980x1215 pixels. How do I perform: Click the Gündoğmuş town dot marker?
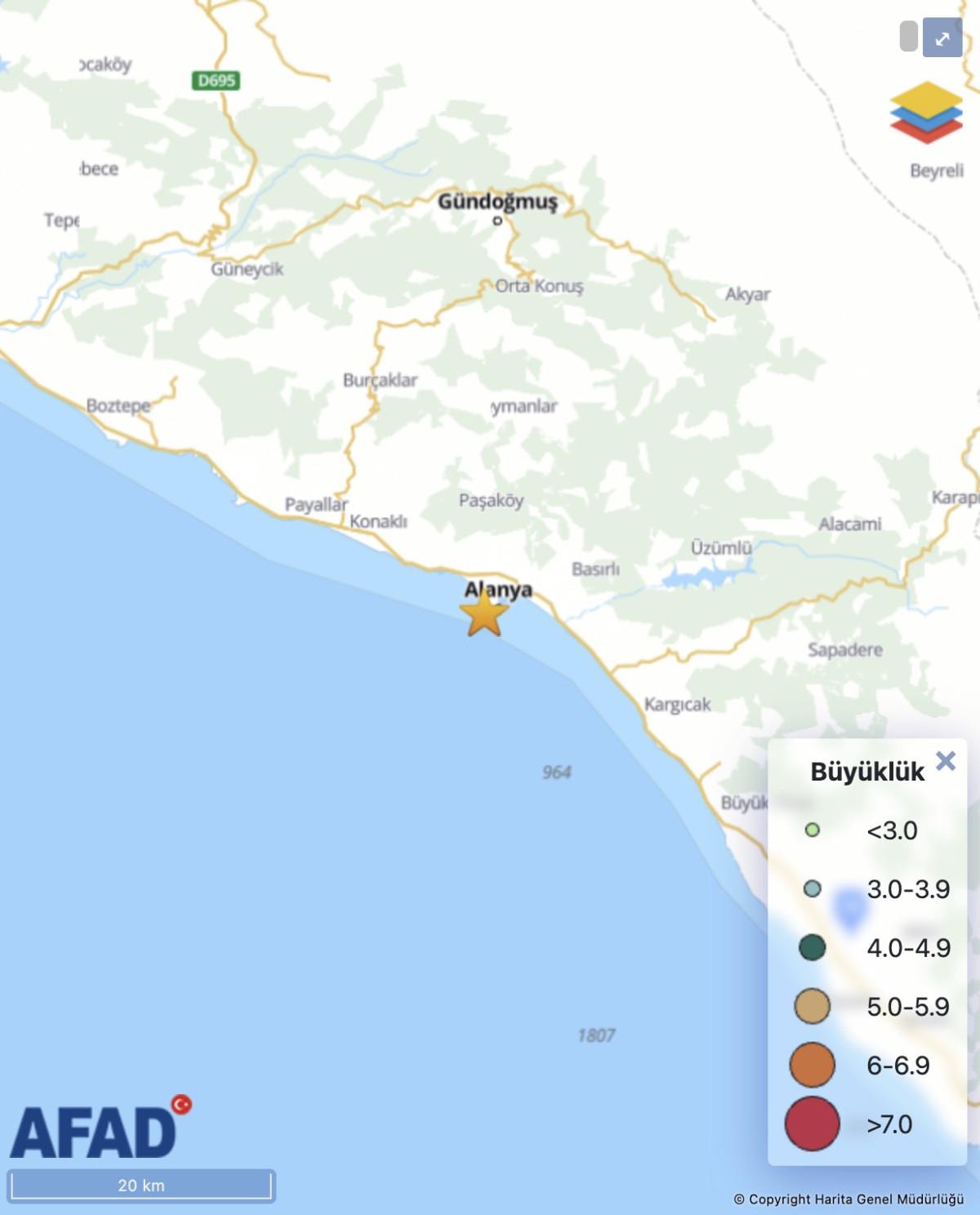pos(497,220)
